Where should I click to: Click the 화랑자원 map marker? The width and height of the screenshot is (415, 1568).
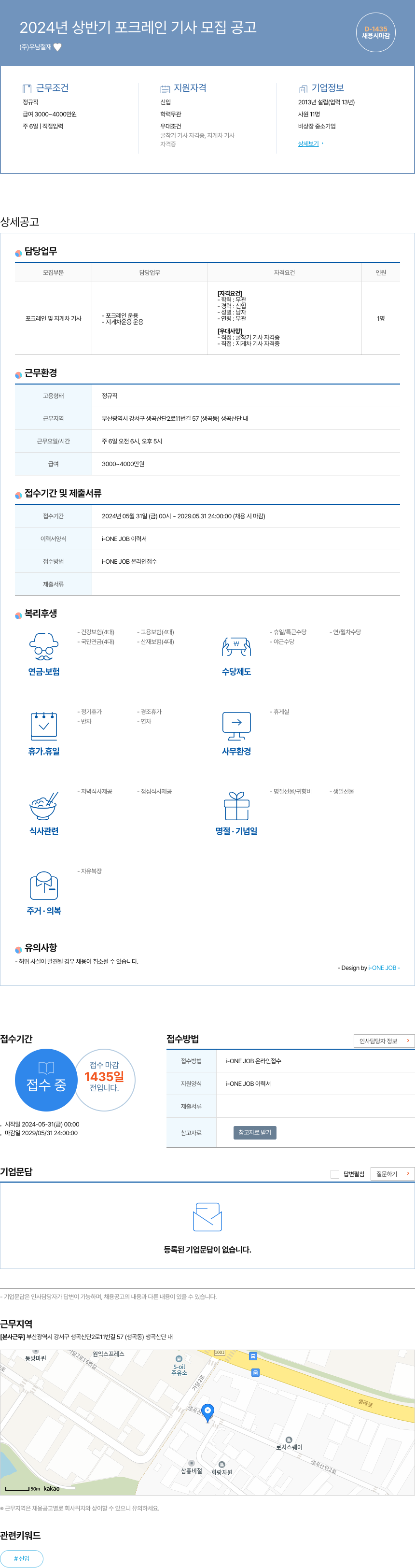click(221, 1464)
